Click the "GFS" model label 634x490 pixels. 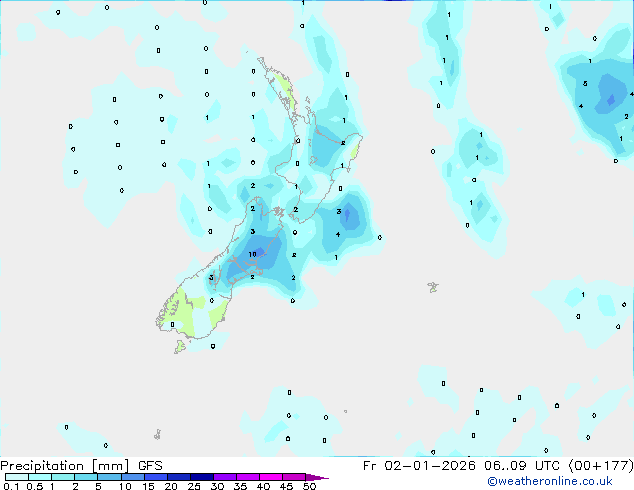tap(150, 466)
